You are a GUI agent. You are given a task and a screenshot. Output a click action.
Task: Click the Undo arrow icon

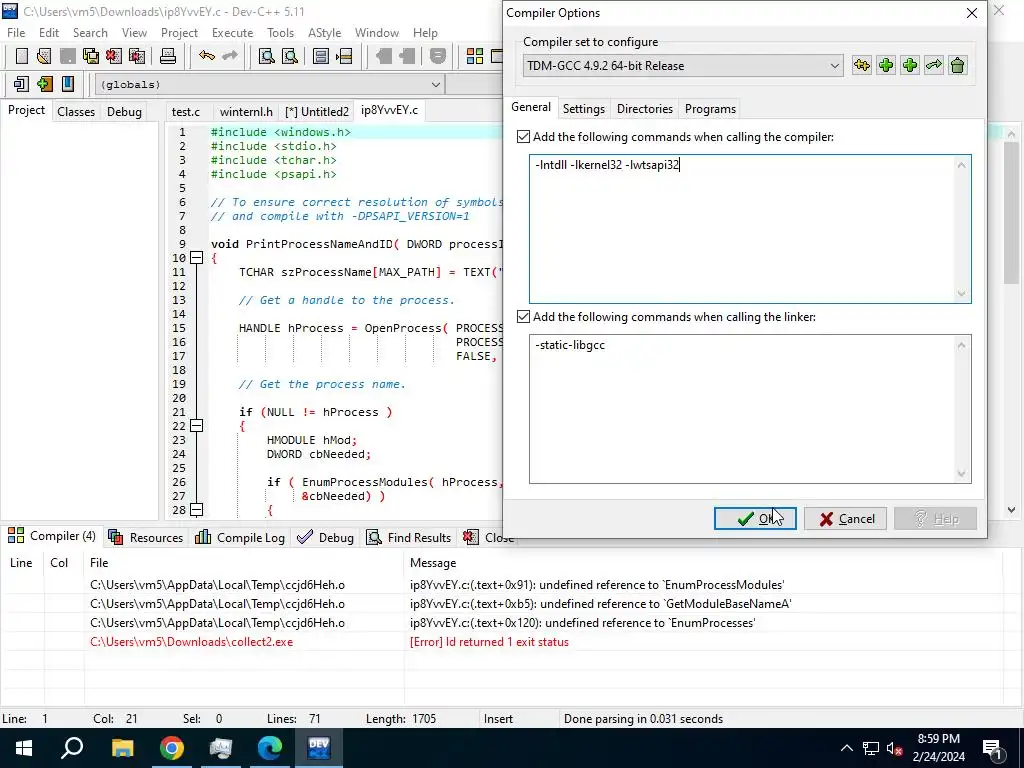(x=207, y=57)
